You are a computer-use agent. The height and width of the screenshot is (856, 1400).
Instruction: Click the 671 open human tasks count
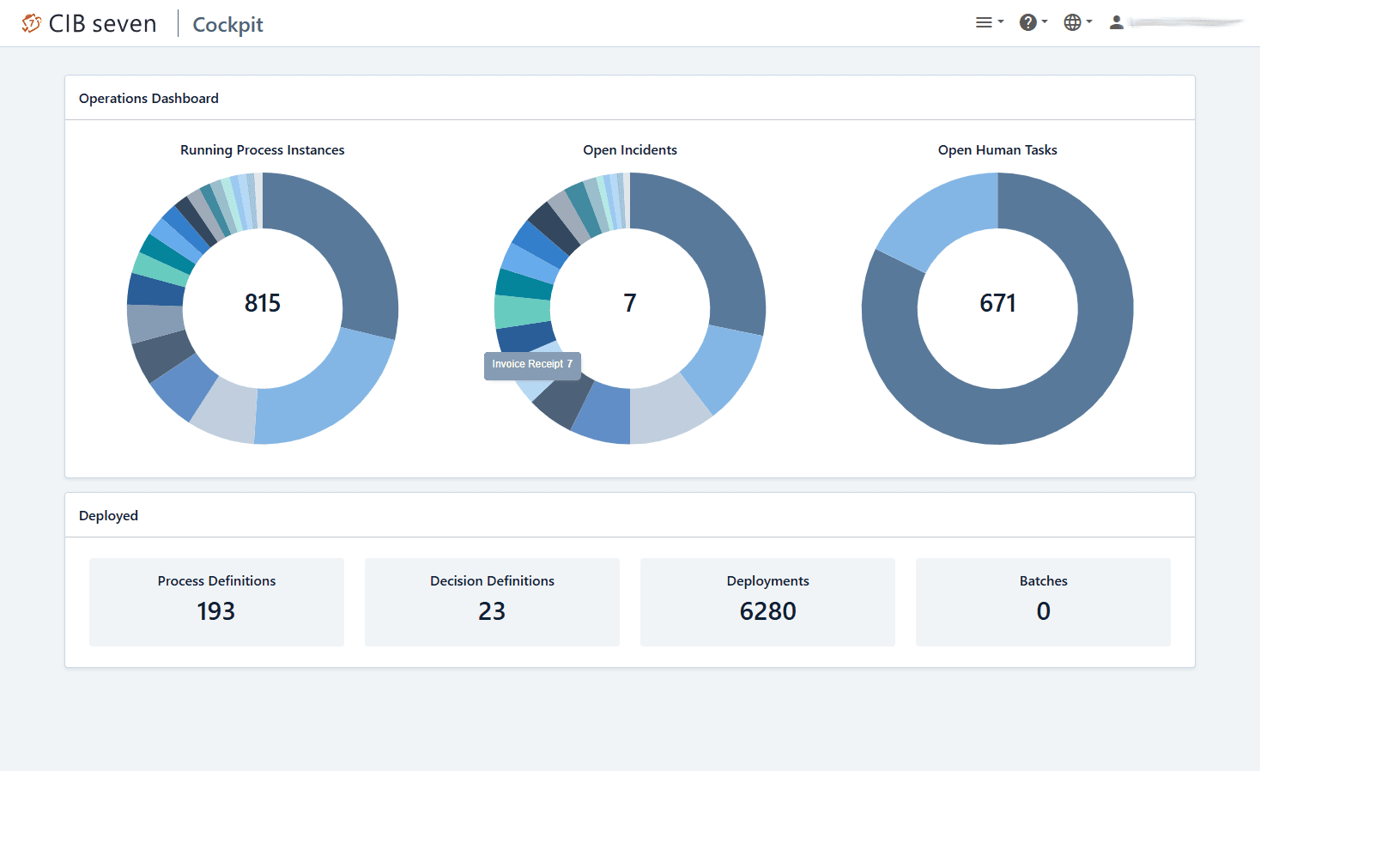(997, 303)
